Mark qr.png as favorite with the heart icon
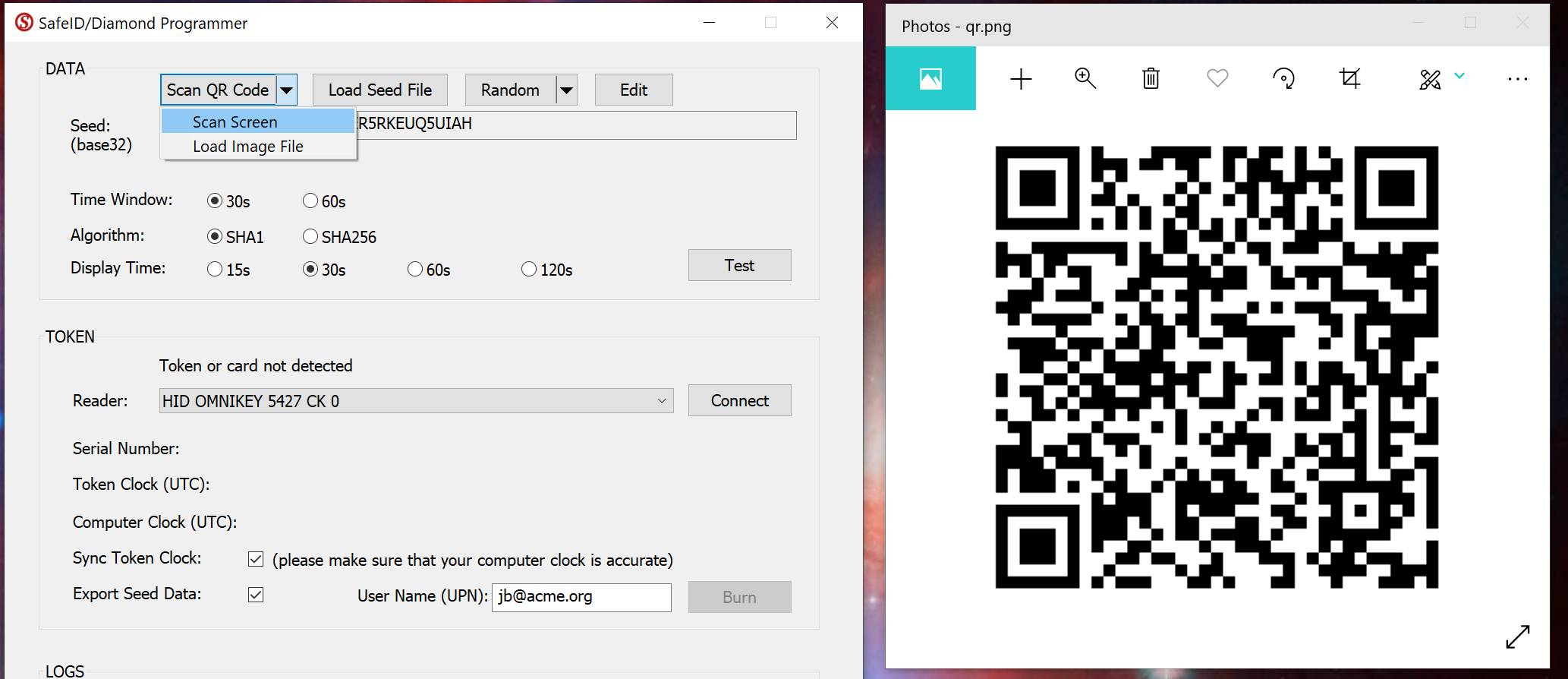The image size is (1568, 679). tap(1217, 79)
